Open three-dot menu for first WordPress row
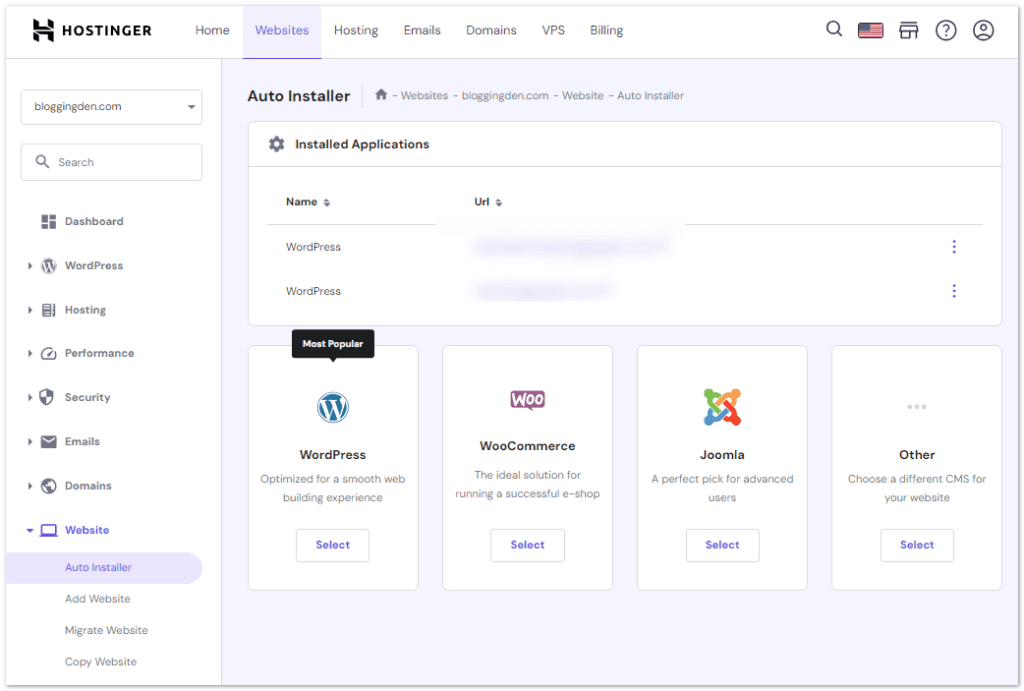 953,247
